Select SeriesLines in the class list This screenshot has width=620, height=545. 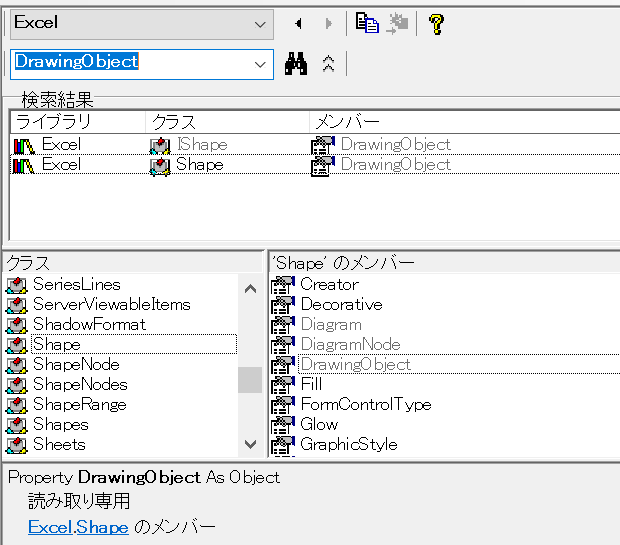(x=77, y=284)
